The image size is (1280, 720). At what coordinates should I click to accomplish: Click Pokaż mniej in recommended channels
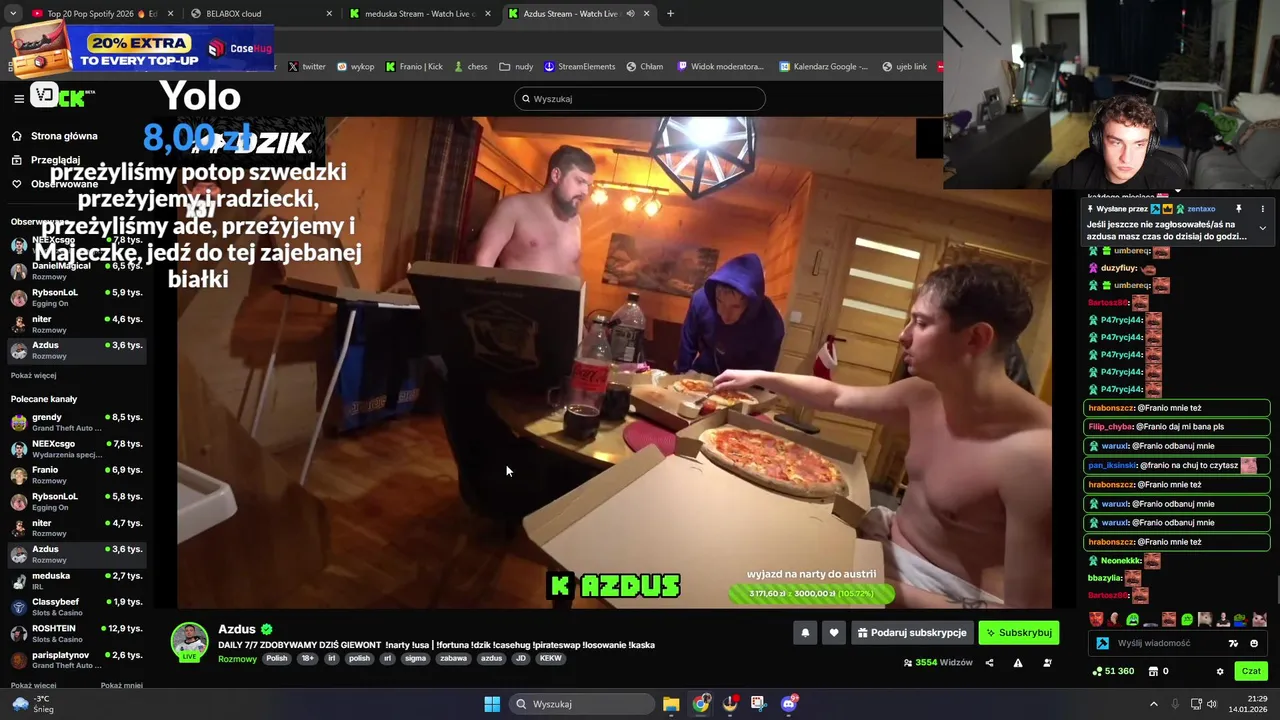click(x=121, y=685)
